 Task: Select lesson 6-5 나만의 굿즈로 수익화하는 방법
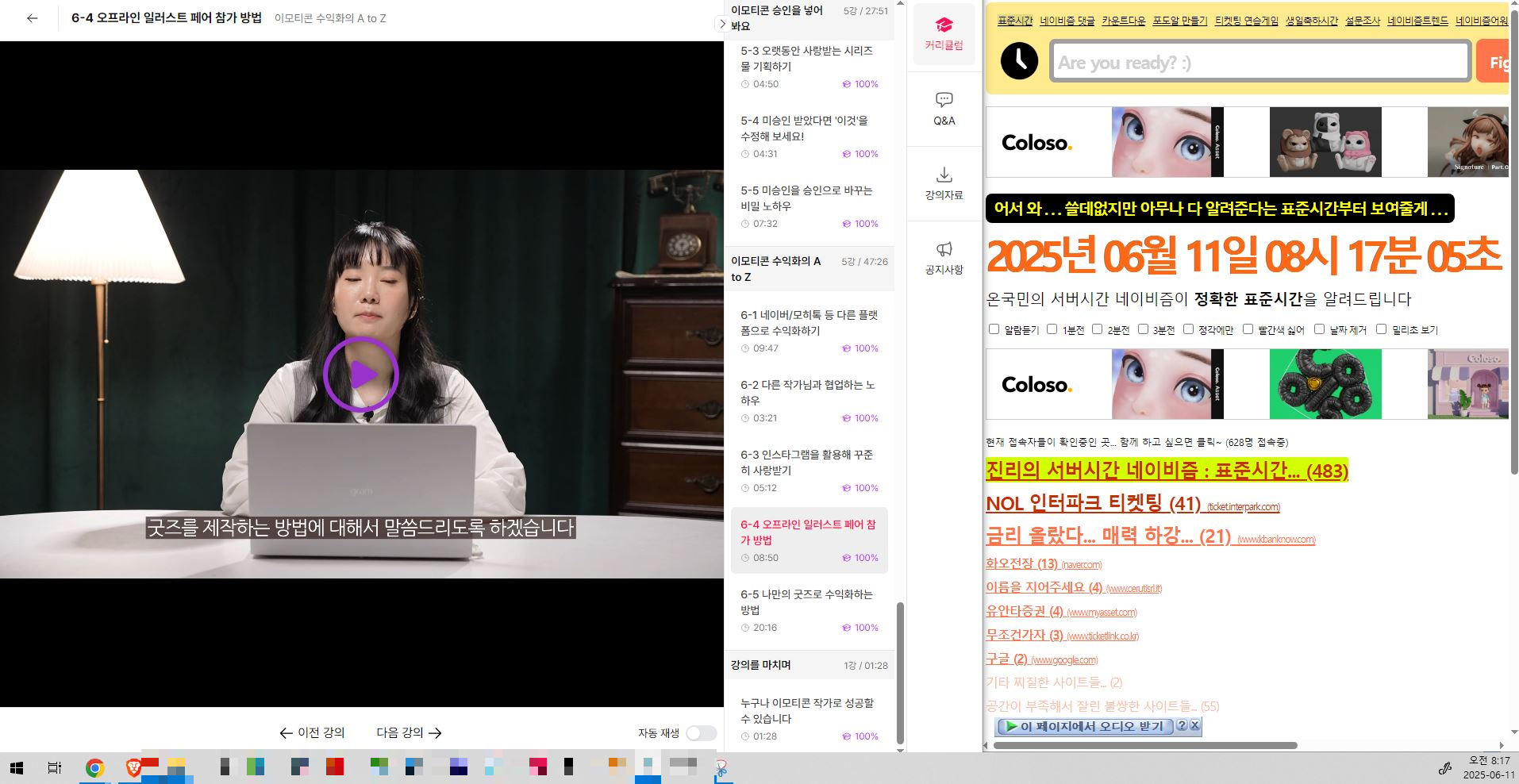pos(809,610)
